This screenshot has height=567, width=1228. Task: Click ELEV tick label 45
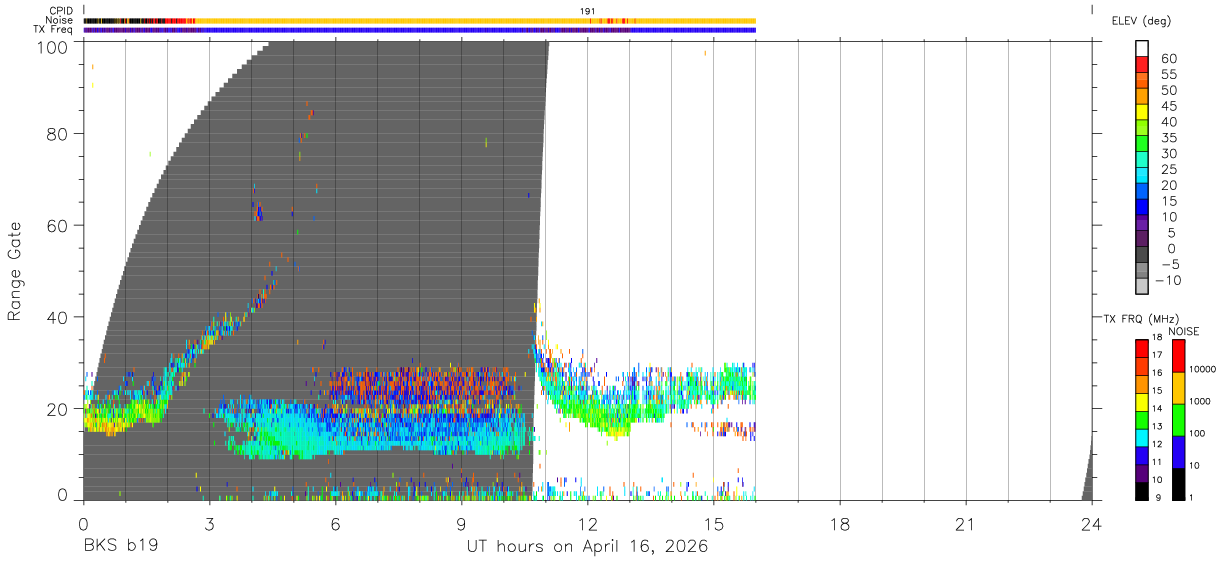click(1168, 106)
